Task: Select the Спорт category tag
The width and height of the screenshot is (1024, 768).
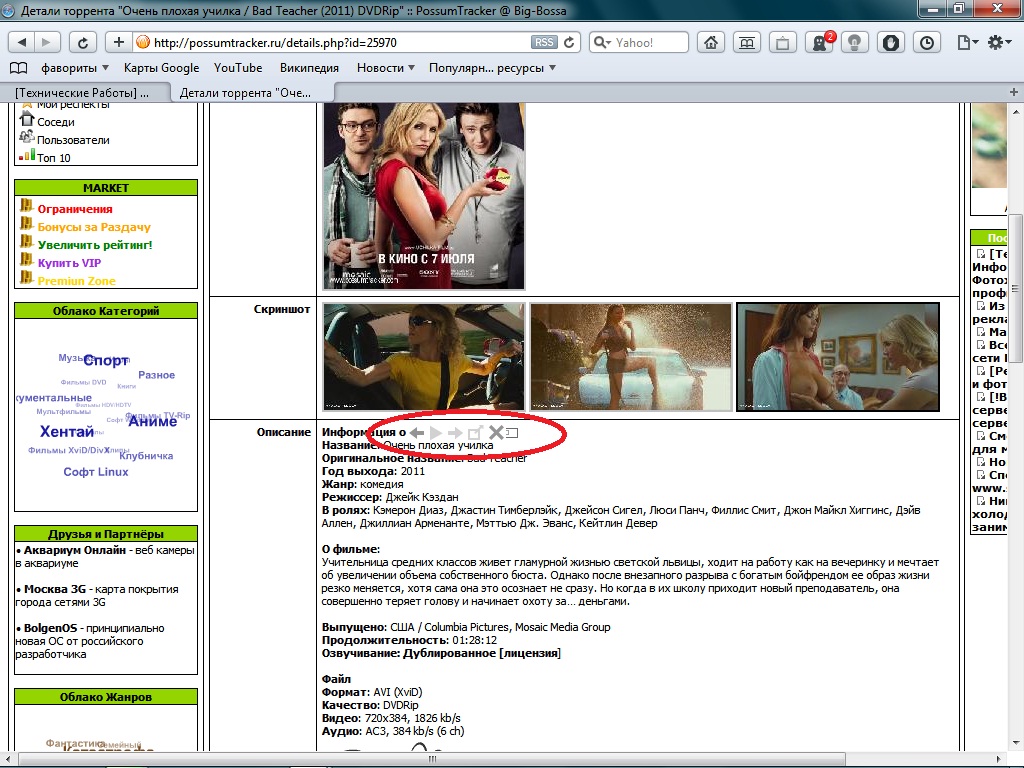Action: (x=106, y=360)
